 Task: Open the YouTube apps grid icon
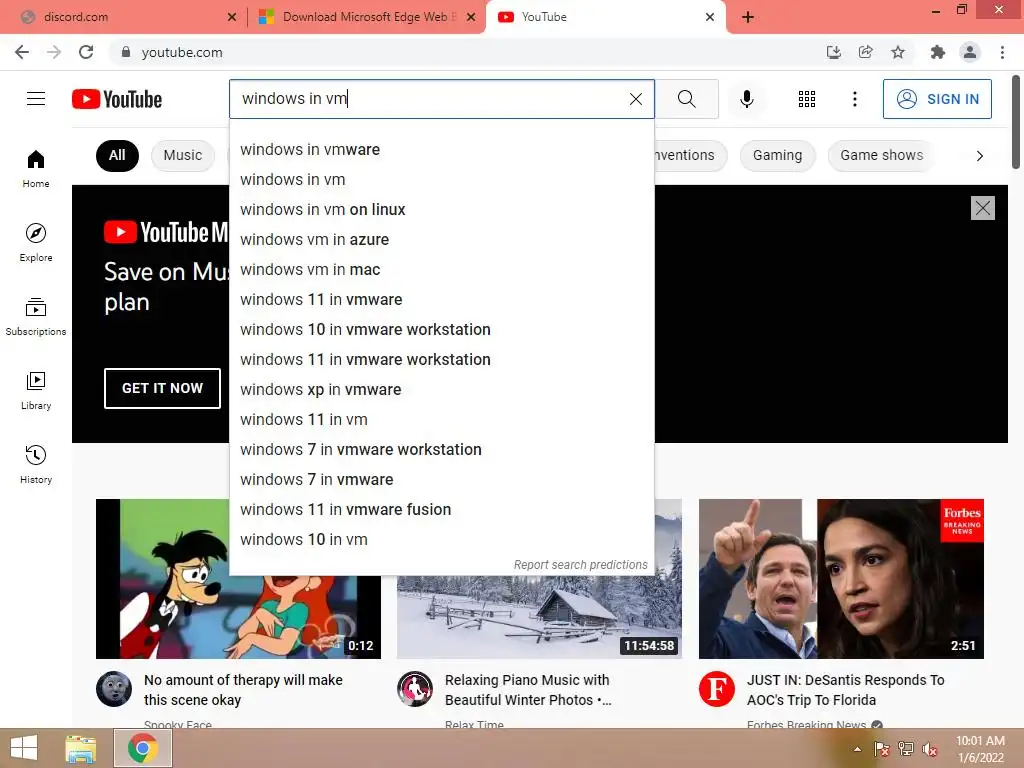click(x=807, y=99)
